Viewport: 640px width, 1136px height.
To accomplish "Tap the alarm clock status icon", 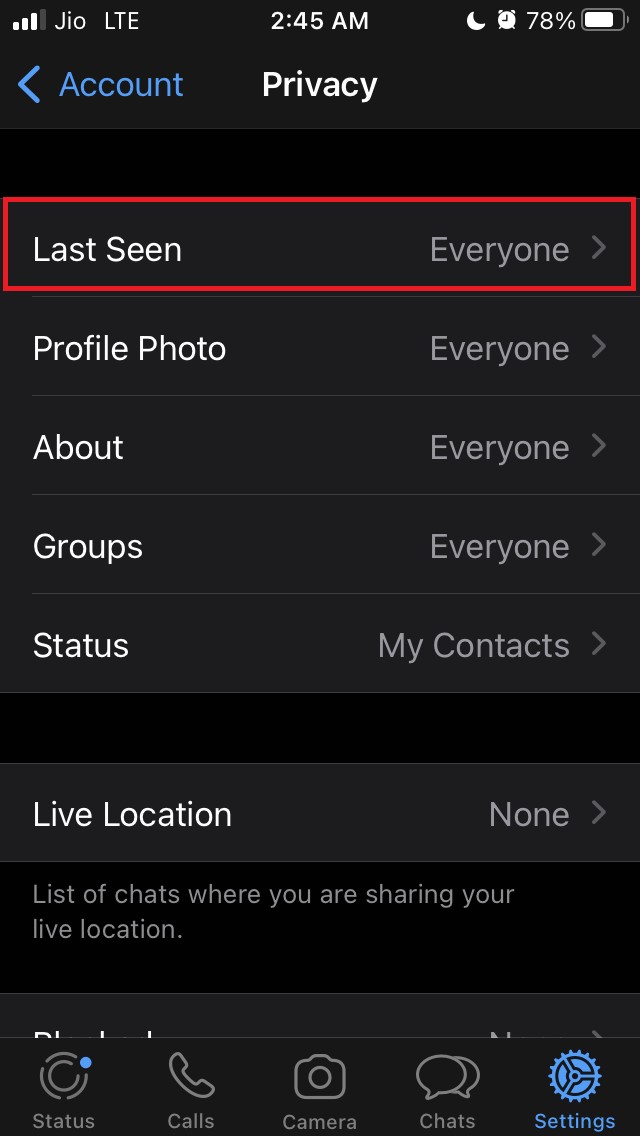I will [x=505, y=21].
